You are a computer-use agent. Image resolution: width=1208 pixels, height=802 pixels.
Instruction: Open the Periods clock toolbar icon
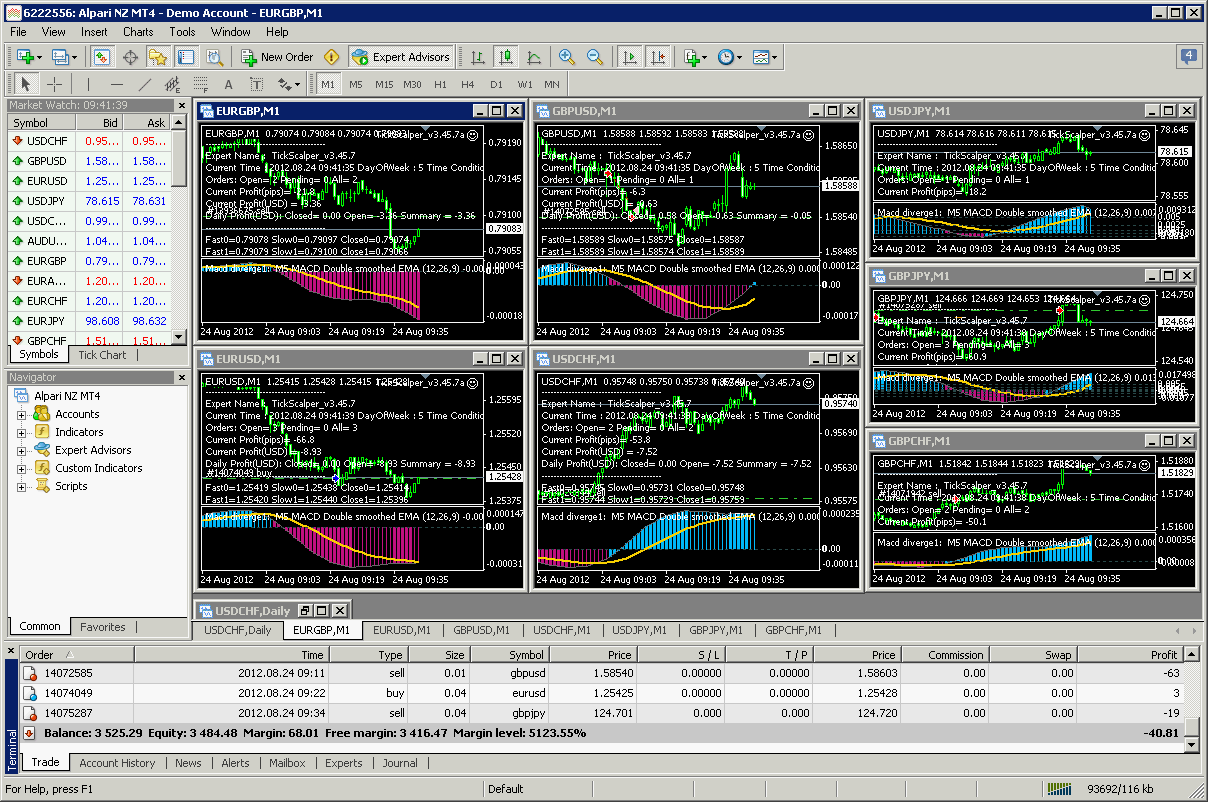pos(726,57)
